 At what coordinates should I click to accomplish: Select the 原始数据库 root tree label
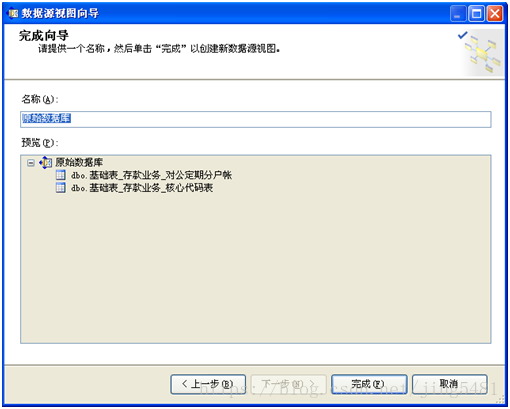[x=79, y=162]
